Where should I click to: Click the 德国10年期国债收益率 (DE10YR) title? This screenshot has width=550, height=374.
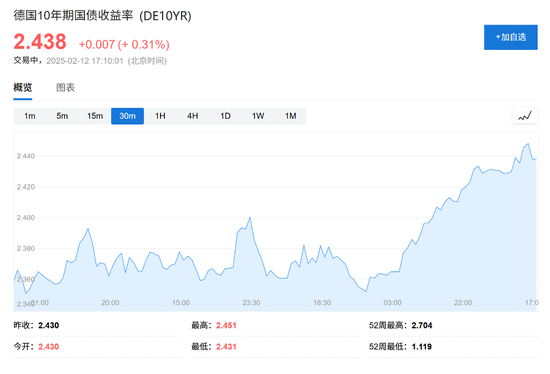(102, 16)
